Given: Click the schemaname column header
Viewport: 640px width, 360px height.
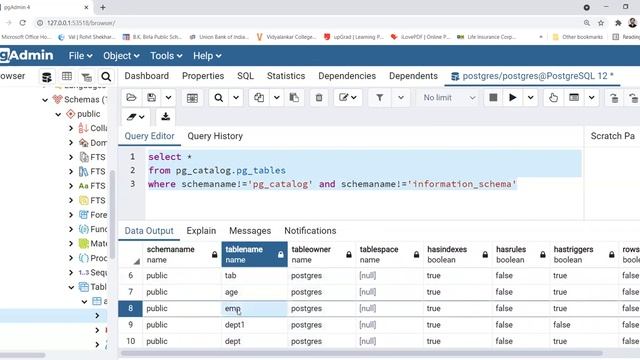Looking at the screenshot, I should (x=182, y=254).
